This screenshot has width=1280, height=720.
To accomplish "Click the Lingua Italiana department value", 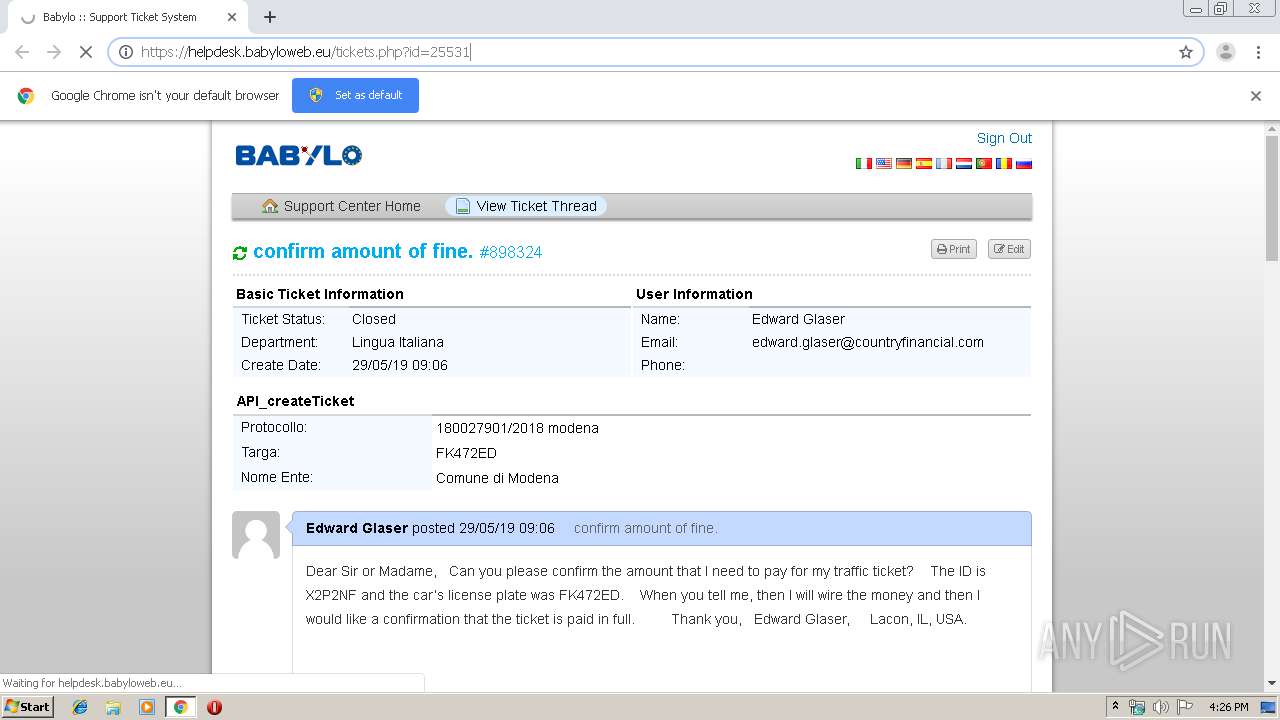I will click(x=398, y=342).
